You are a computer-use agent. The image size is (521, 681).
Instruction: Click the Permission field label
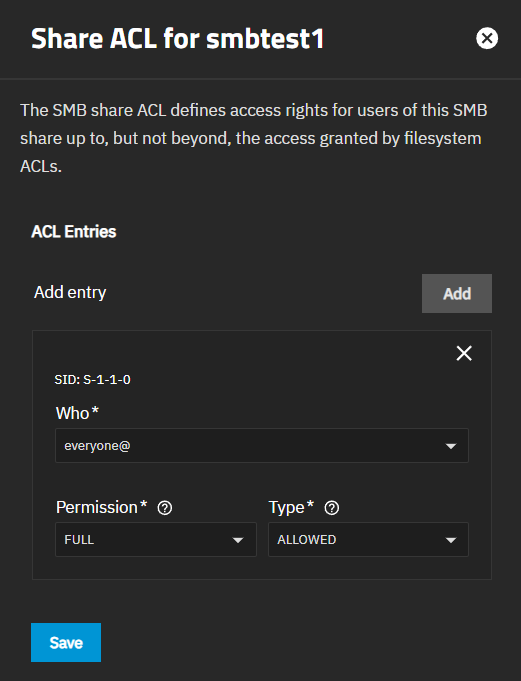point(102,507)
